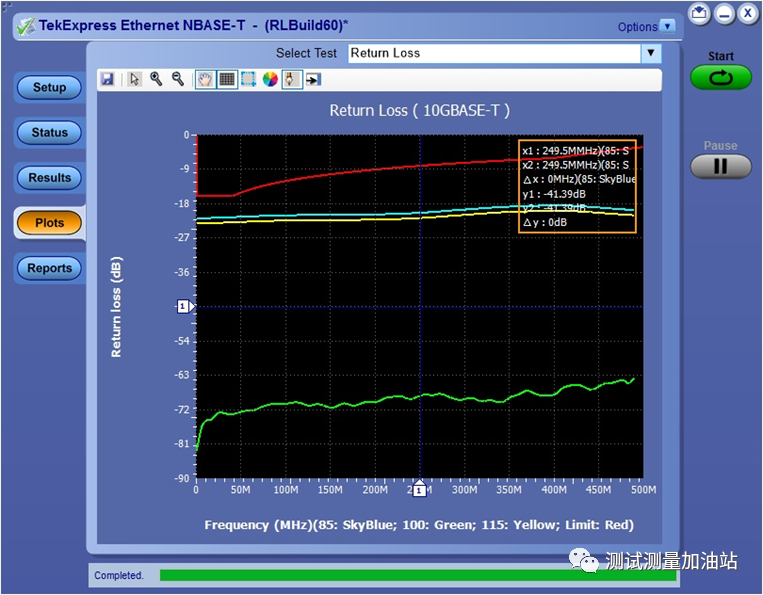
Task: Select the arrow pointer tool
Action: click(x=135, y=79)
